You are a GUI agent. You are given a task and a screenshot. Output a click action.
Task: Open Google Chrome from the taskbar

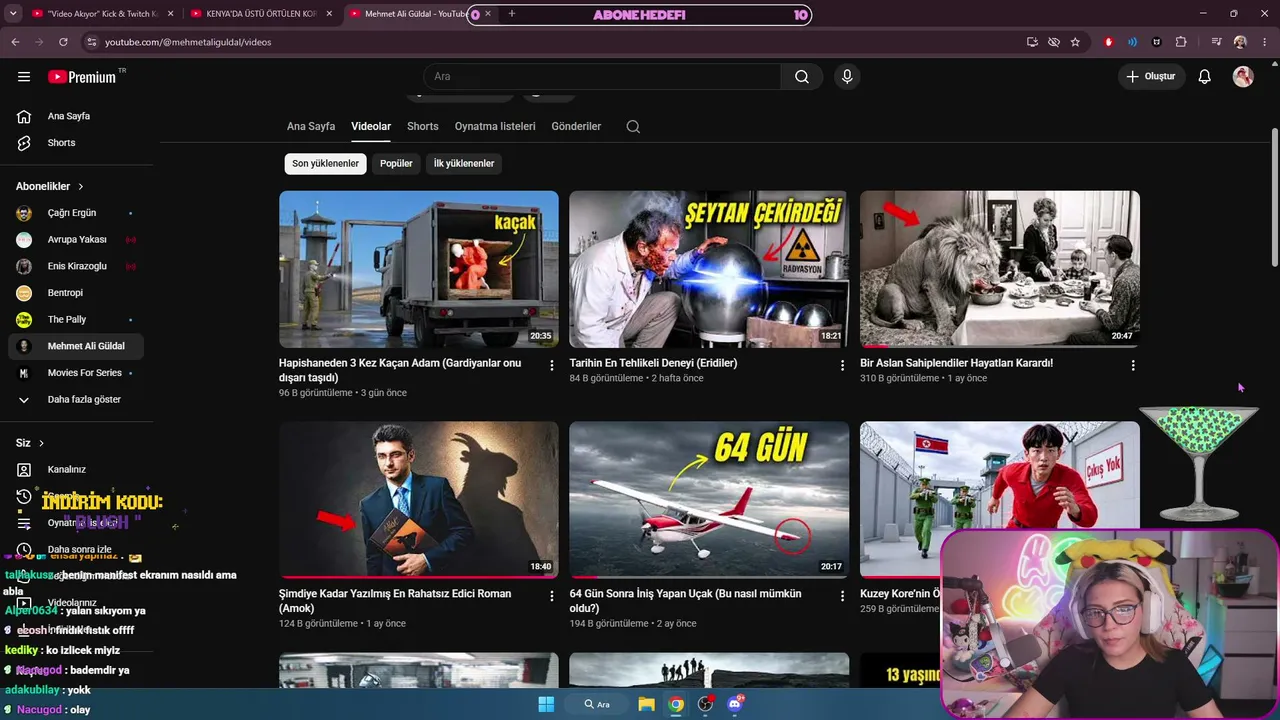coord(676,704)
